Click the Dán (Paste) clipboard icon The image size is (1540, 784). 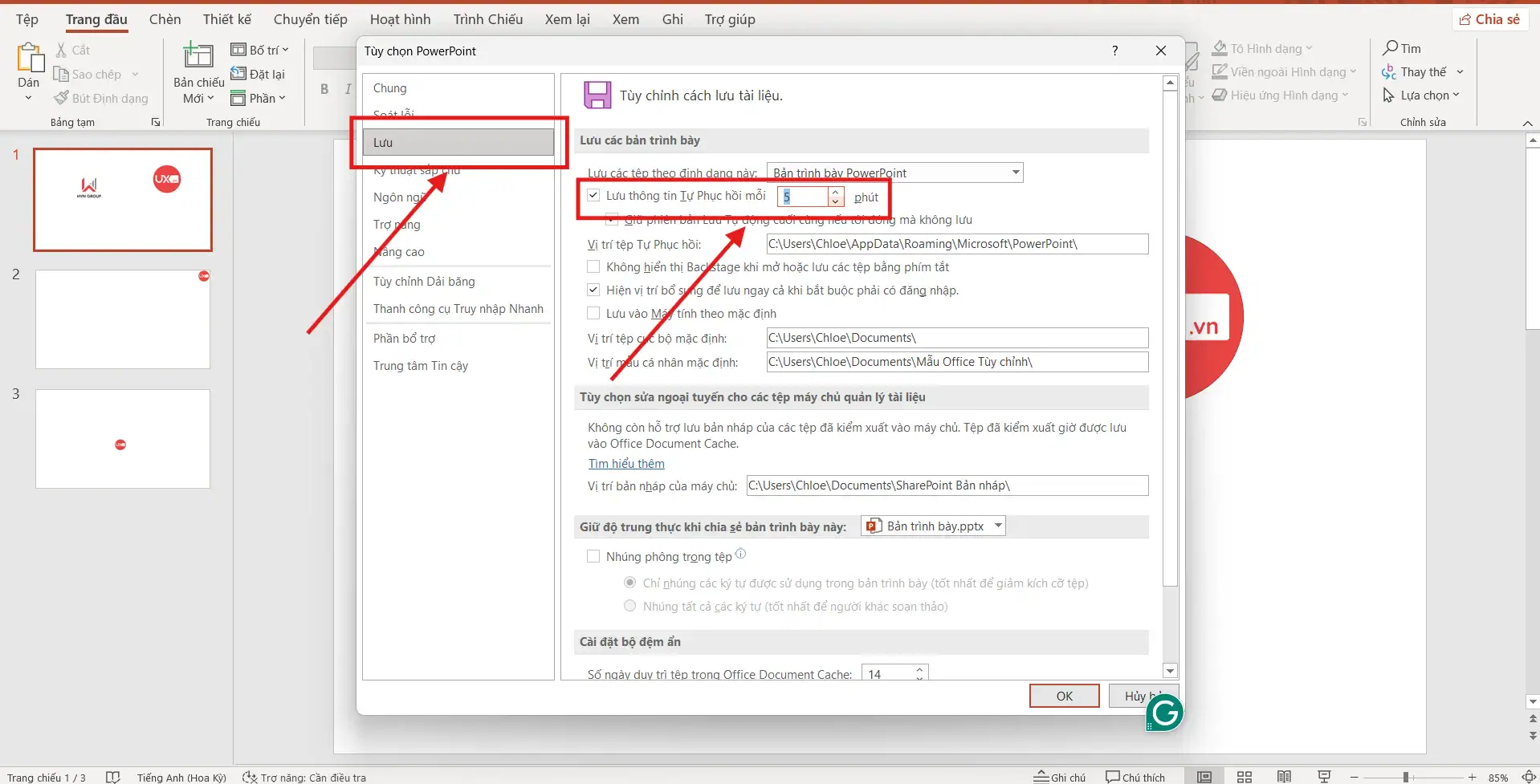tap(30, 58)
